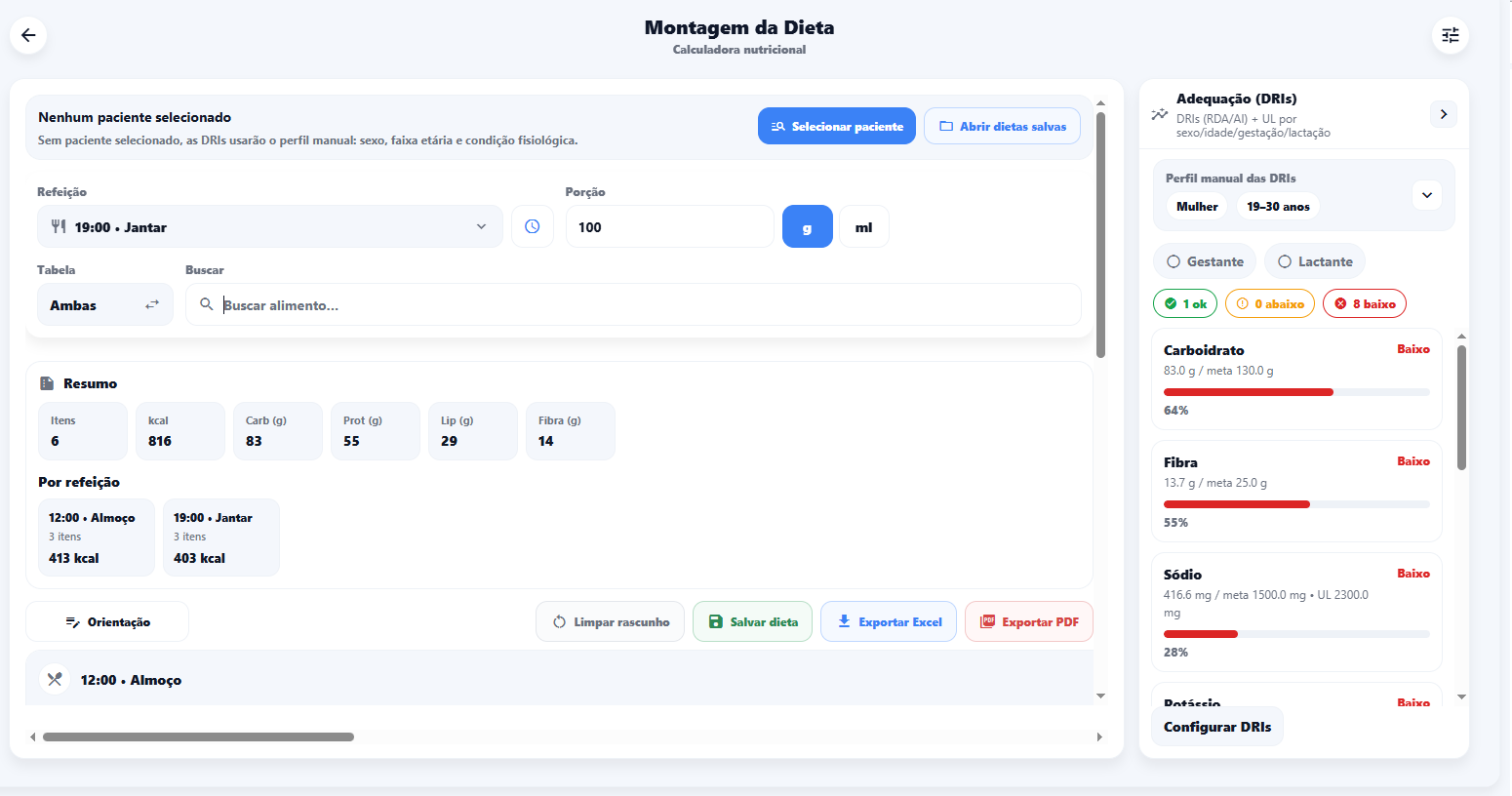Click the Selecionar paciente button

pyautogui.click(x=837, y=127)
